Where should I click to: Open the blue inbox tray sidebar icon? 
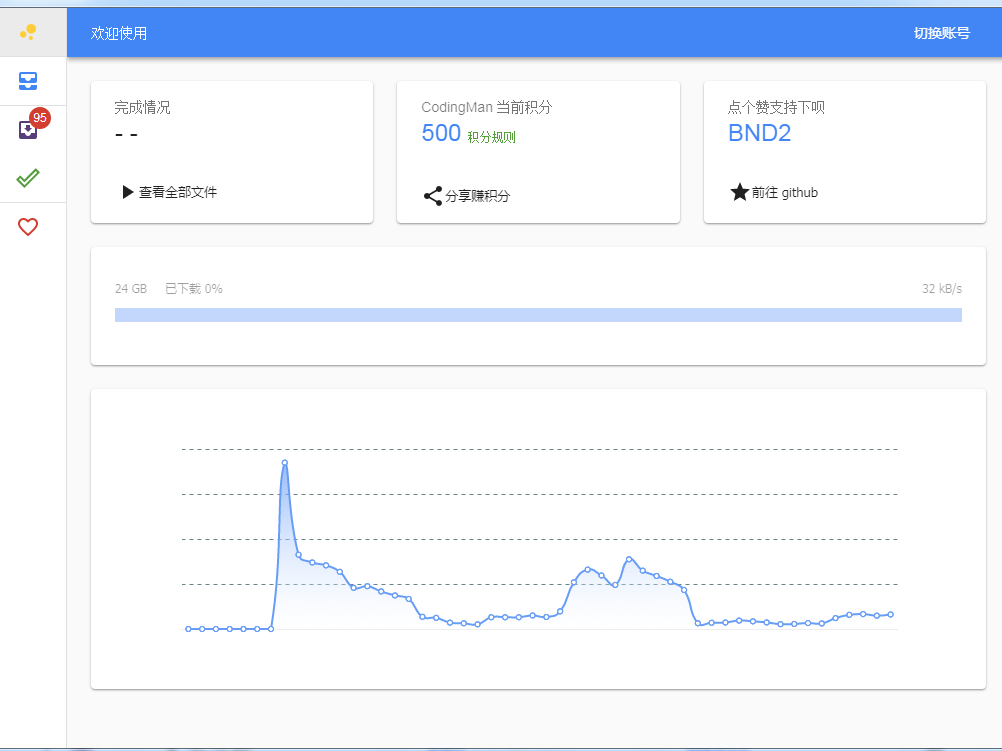(28, 81)
